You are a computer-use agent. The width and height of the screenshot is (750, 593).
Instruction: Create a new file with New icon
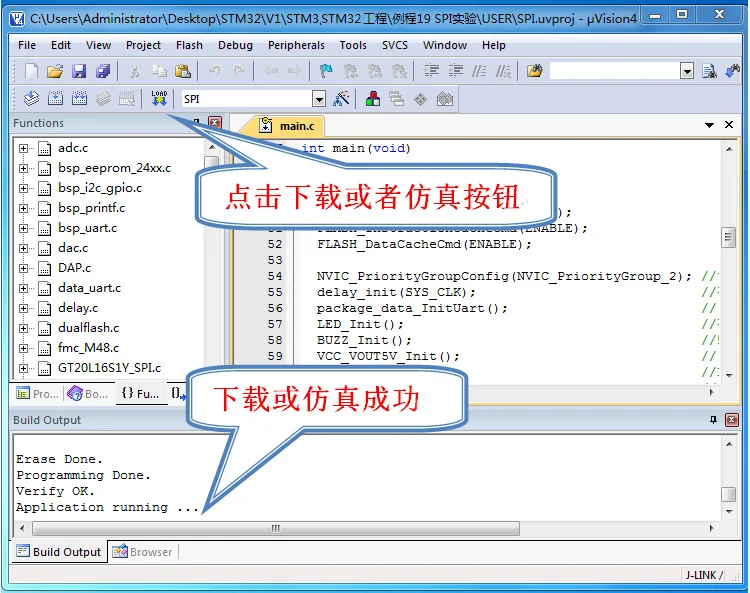click(32, 71)
